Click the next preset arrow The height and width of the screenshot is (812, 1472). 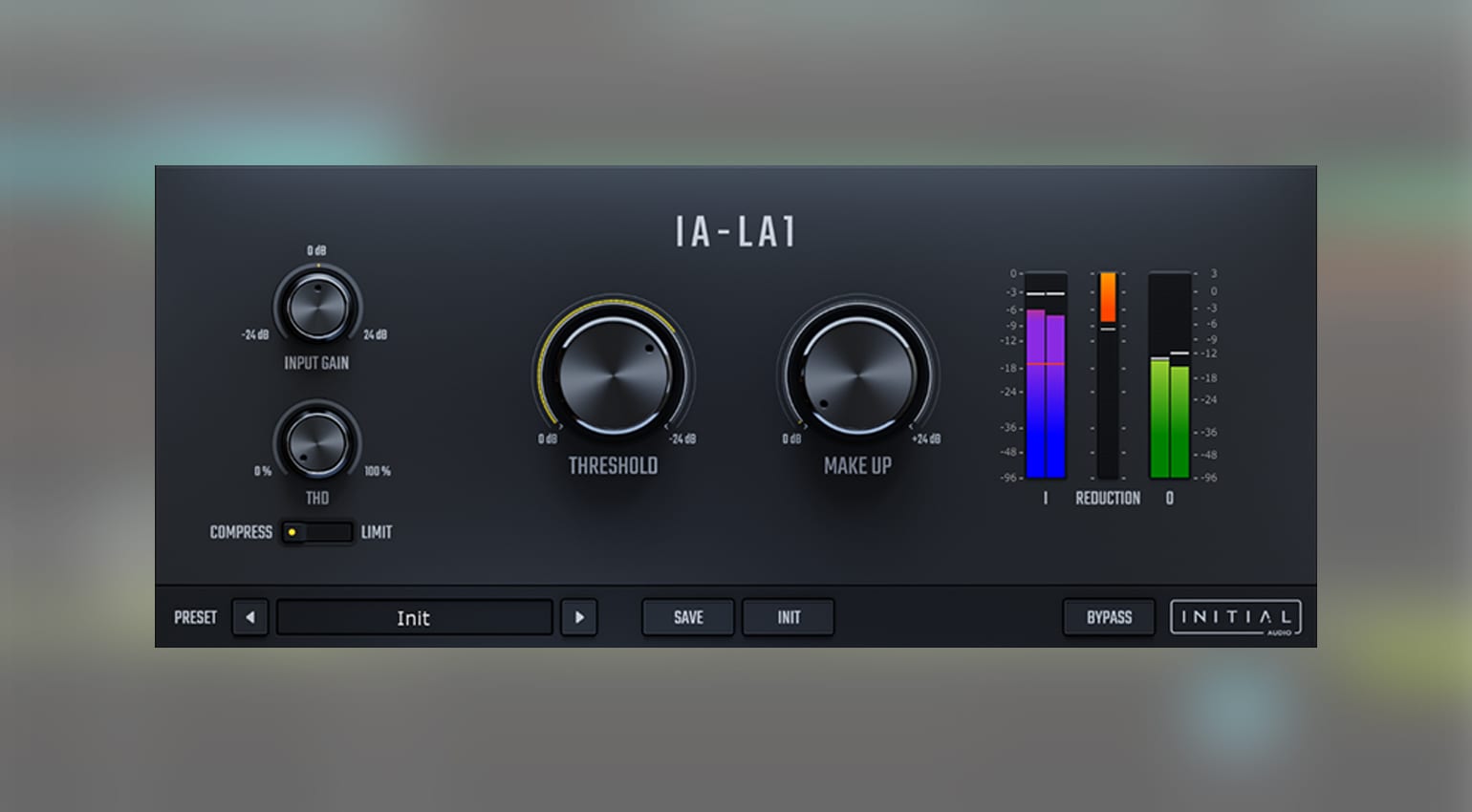click(x=579, y=617)
